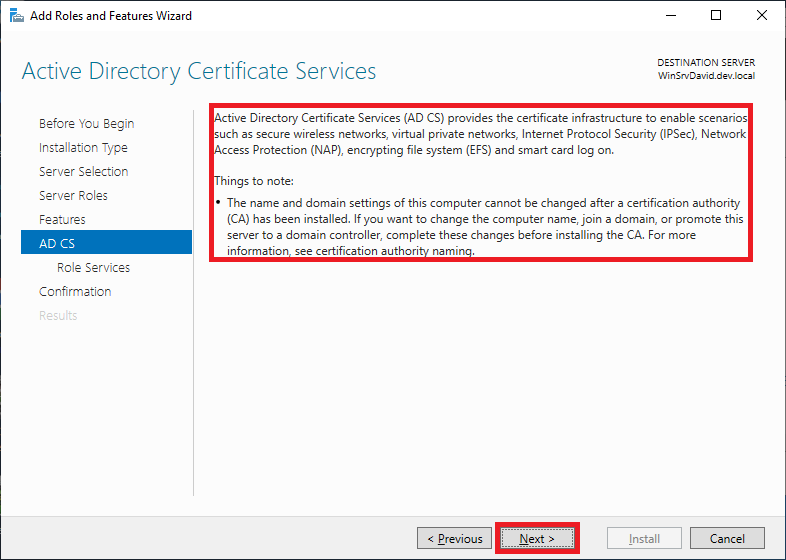
Task: Click the wizard icon in the title bar
Action: [x=15, y=16]
